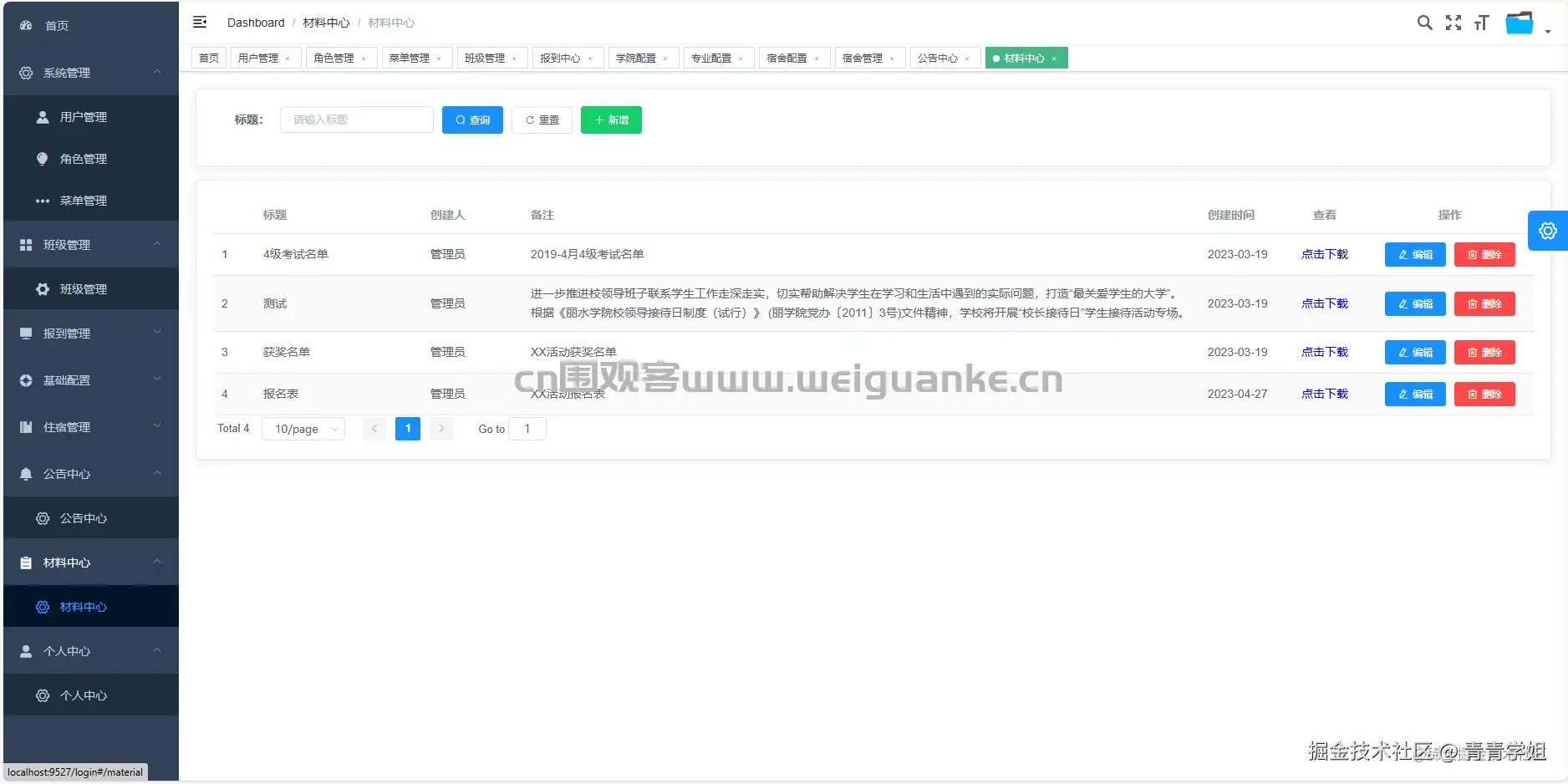Edit the 获奖名单 row

pyautogui.click(x=1415, y=352)
